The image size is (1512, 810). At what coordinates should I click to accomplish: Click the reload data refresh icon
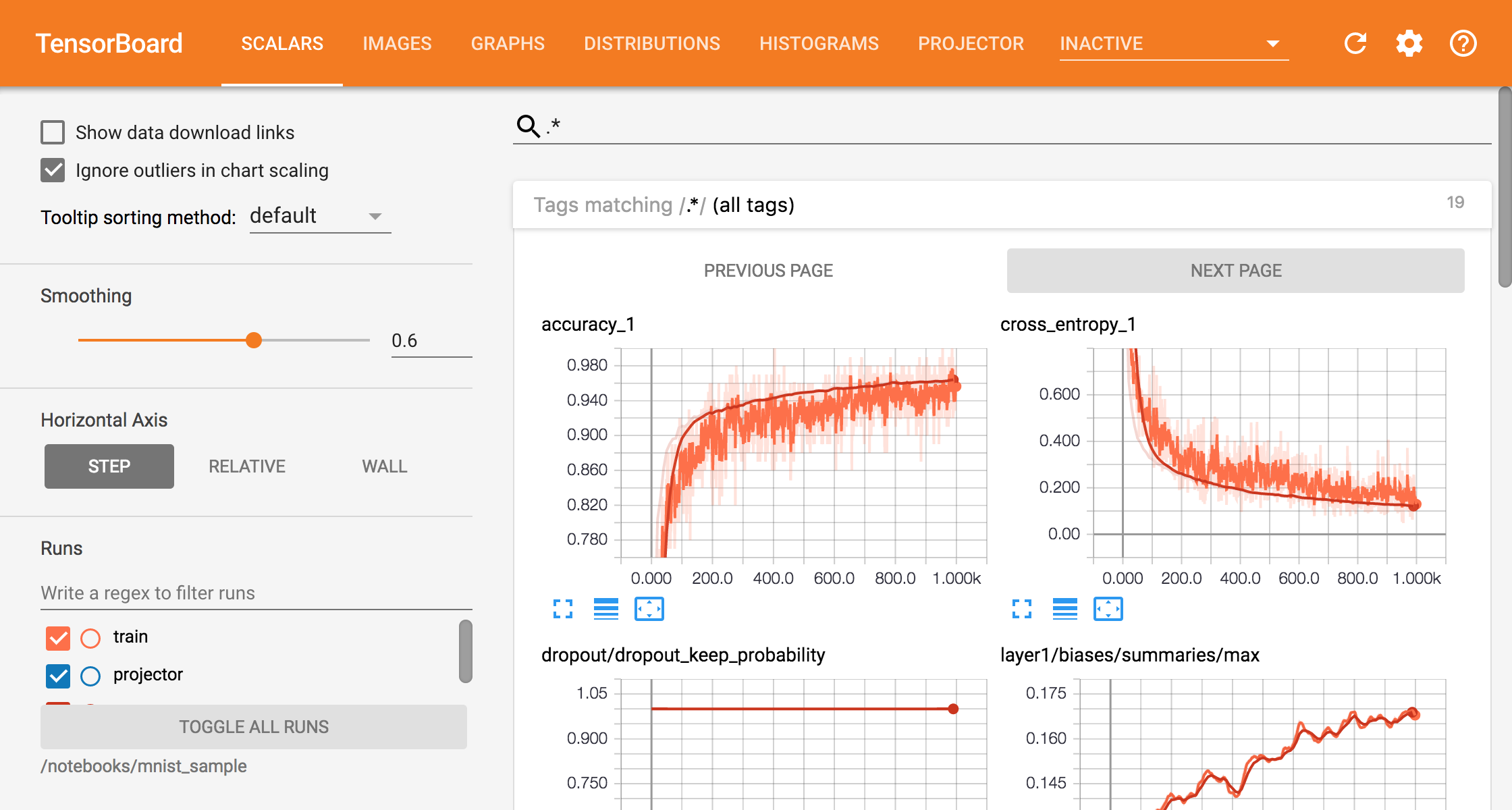click(1355, 44)
